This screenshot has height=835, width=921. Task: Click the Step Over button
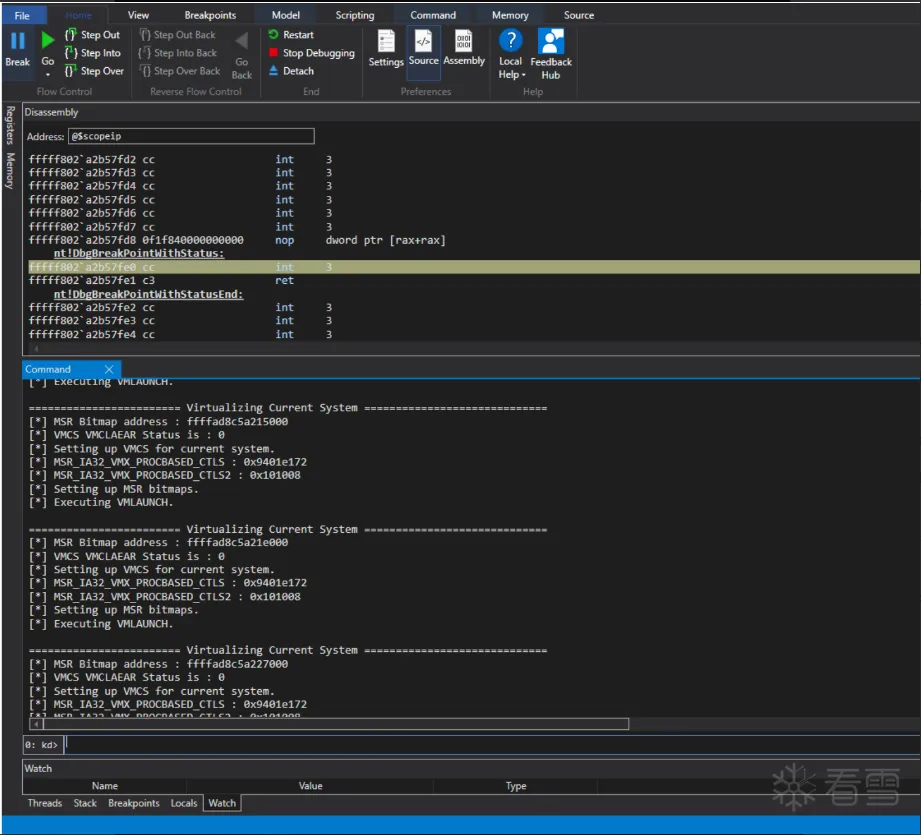click(x=93, y=71)
